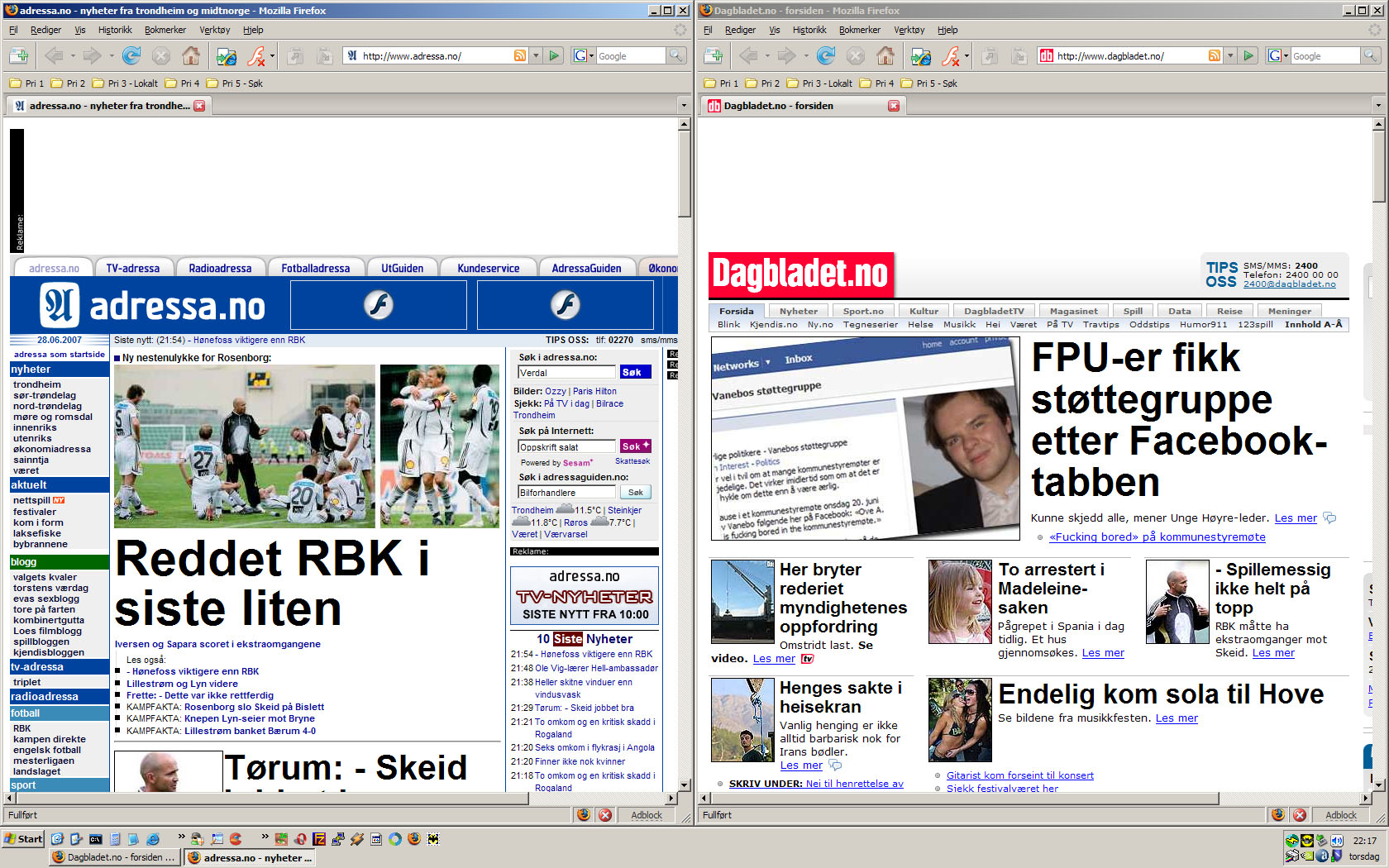Image resolution: width=1389 pixels, height=868 pixels.
Task: Open 'Les mer' link for FPU-er article
Action: (1296, 518)
